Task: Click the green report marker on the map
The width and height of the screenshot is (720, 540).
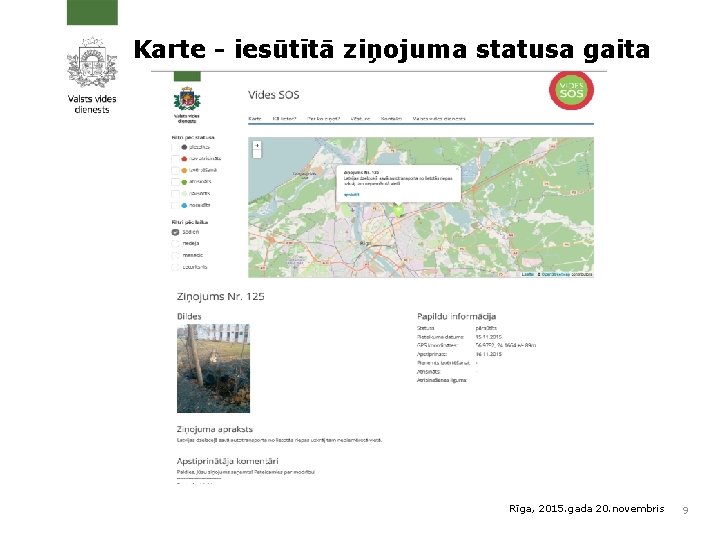Action: (399, 211)
